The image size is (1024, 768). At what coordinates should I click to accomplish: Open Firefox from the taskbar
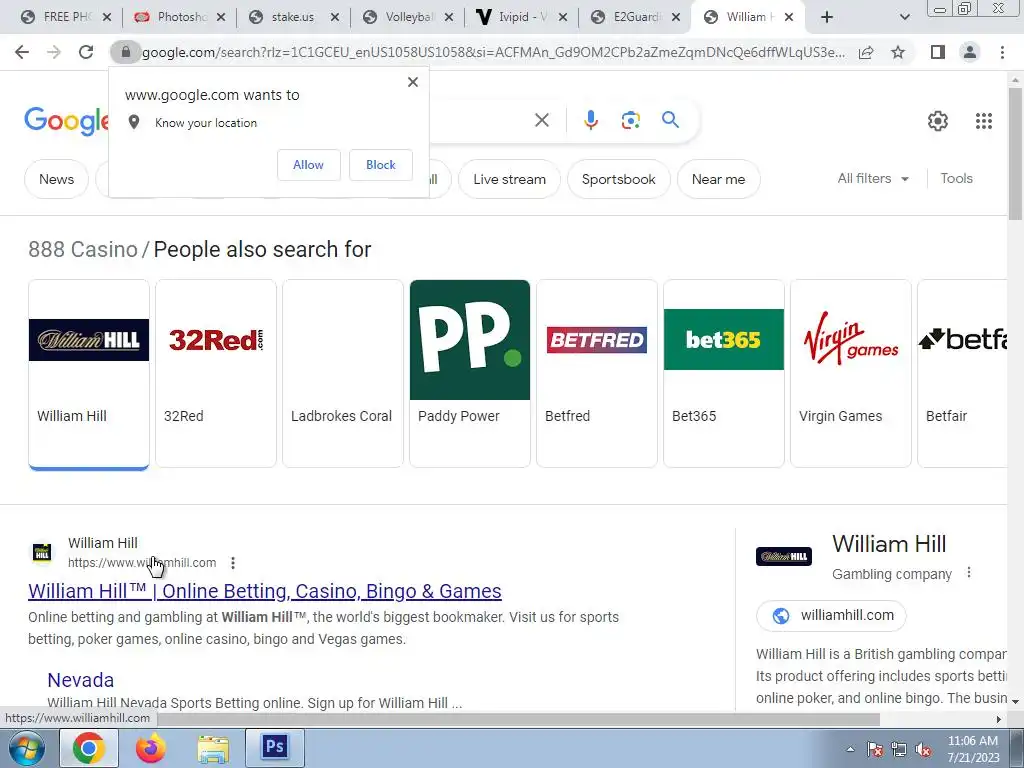(x=151, y=748)
